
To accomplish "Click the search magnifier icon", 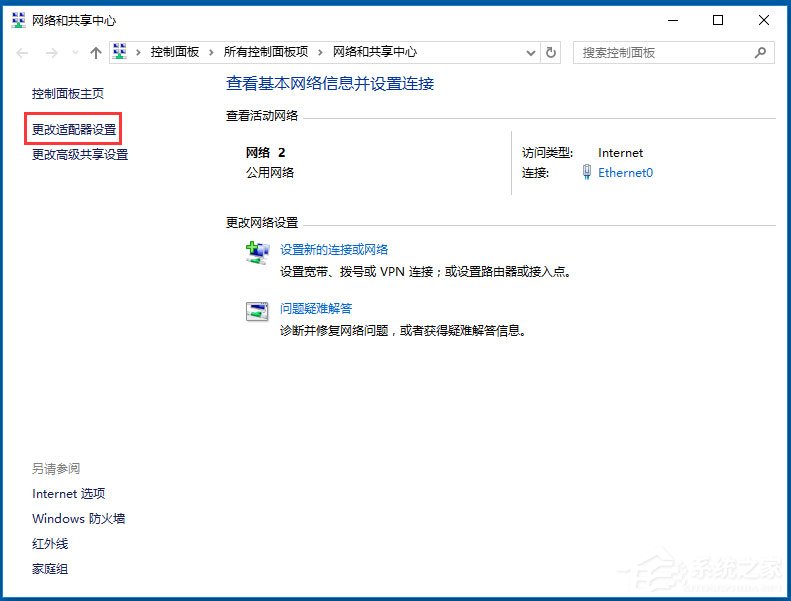I will click(762, 52).
